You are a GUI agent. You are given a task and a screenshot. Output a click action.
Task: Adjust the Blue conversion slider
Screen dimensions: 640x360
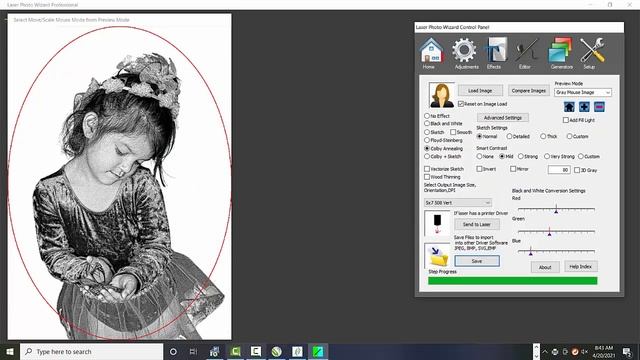click(x=556, y=252)
